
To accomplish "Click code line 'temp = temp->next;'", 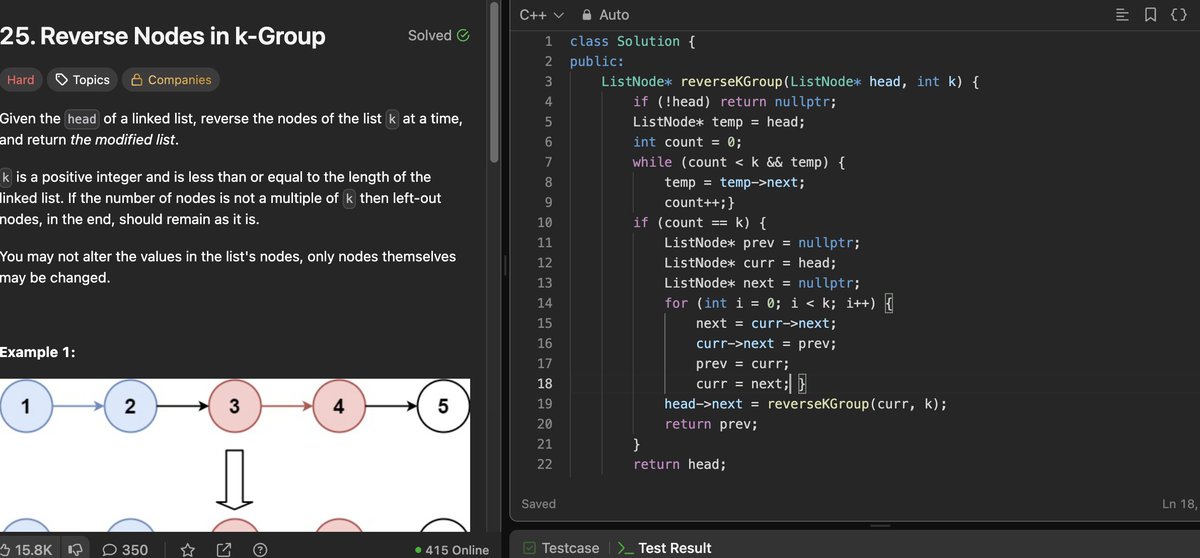I will pos(734,182).
